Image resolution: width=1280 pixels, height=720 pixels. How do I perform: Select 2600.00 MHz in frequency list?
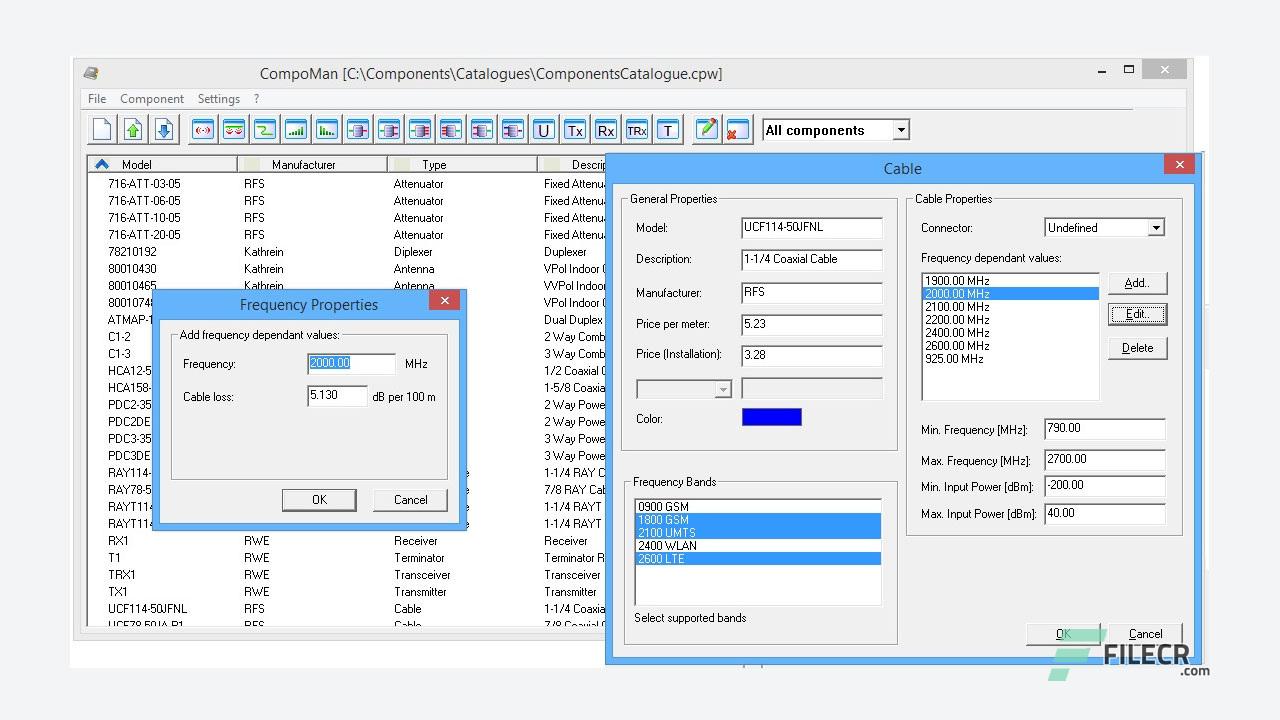click(1010, 346)
